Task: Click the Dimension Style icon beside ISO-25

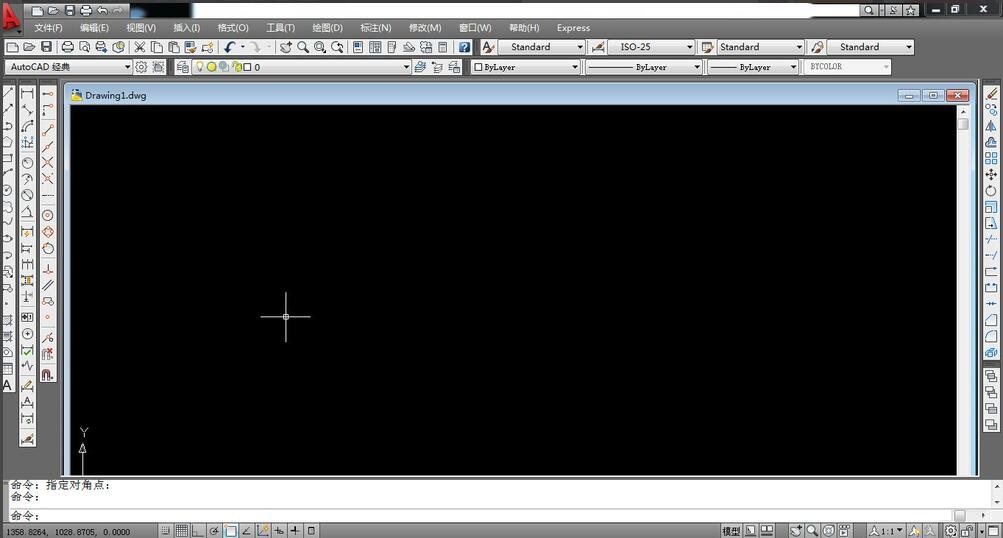Action: click(x=598, y=47)
